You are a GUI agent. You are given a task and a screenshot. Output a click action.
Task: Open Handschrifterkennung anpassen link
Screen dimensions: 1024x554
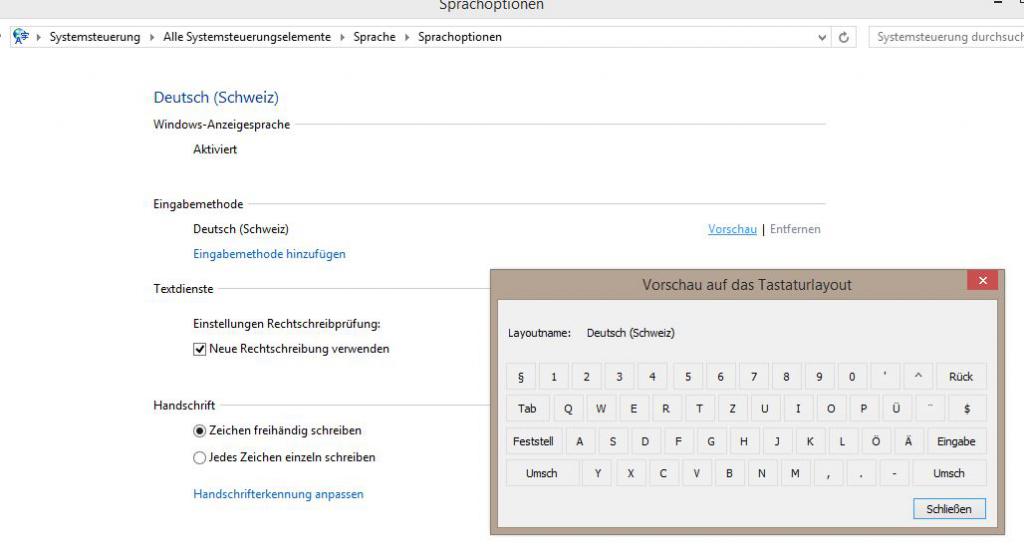click(278, 494)
